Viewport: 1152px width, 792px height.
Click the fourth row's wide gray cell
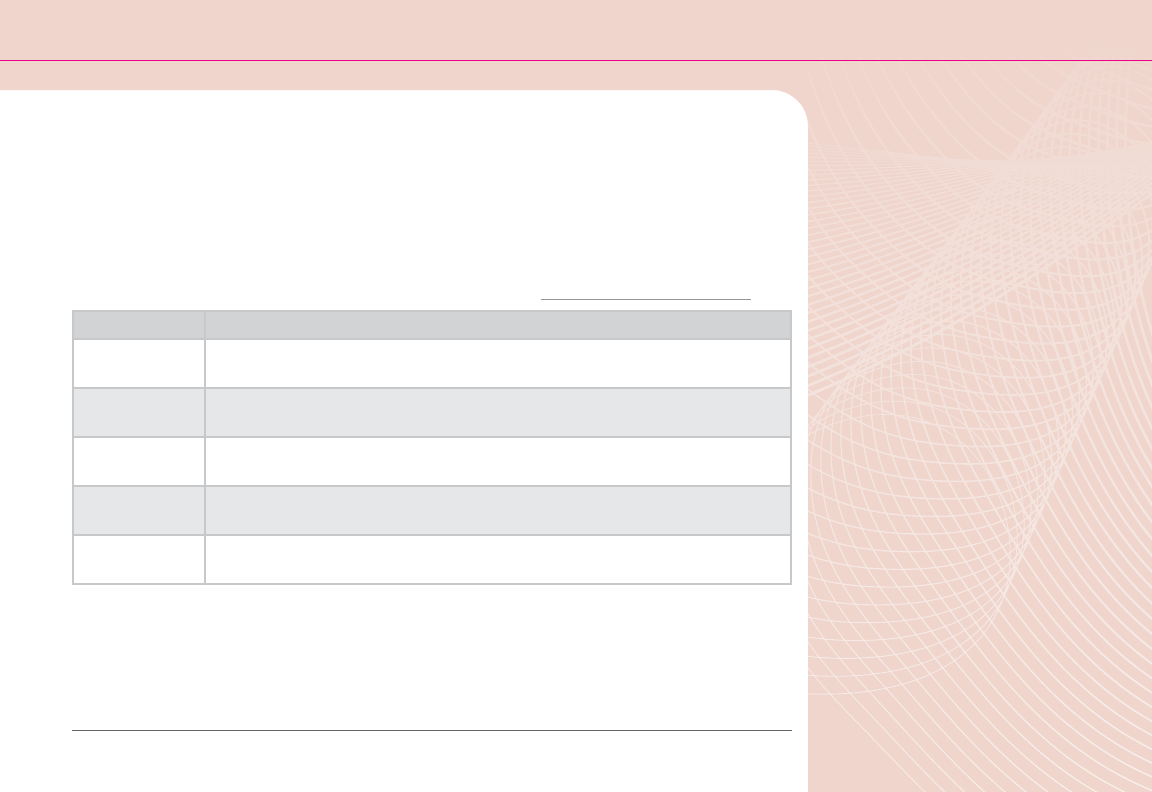(497, 510)
